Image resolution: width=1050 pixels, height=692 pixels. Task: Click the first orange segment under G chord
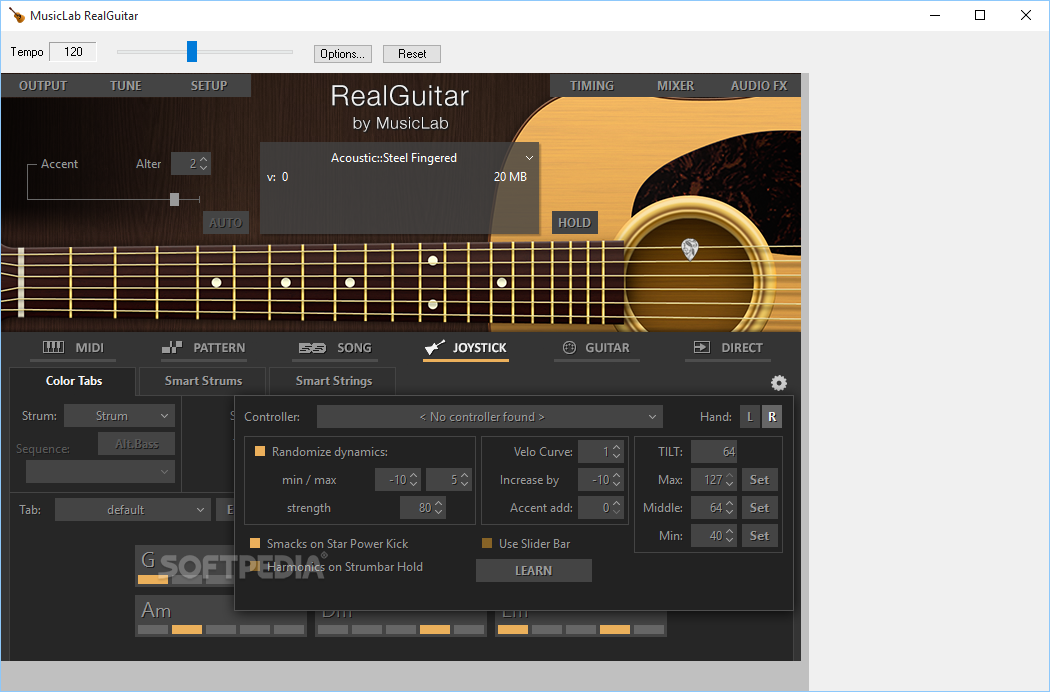(x=153, y=579)
